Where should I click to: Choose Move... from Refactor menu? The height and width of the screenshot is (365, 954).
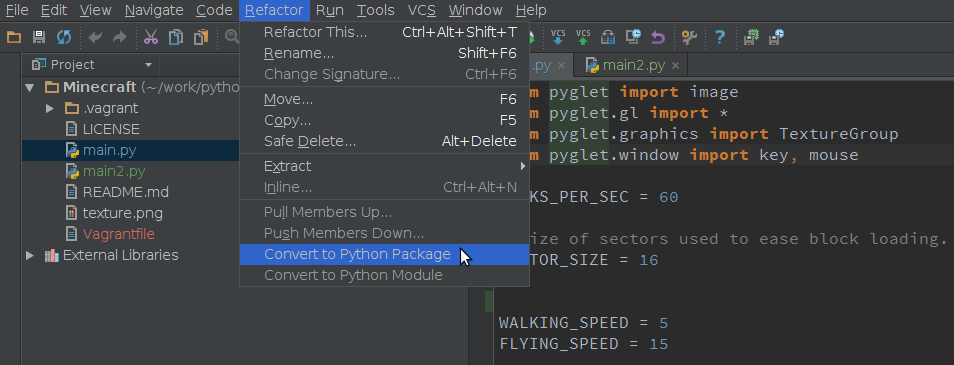tap(385, 99)
